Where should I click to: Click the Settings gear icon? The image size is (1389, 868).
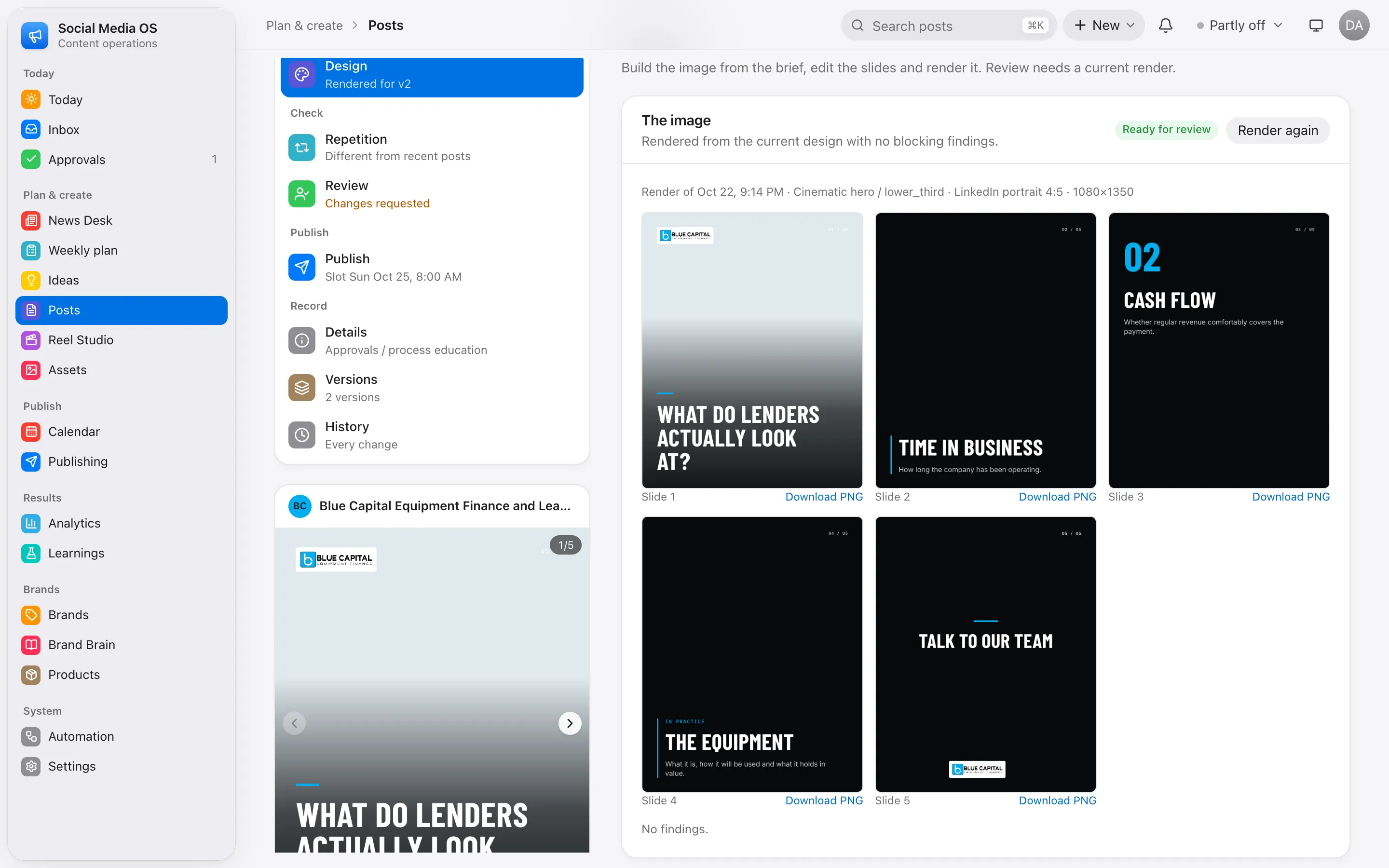31,766
